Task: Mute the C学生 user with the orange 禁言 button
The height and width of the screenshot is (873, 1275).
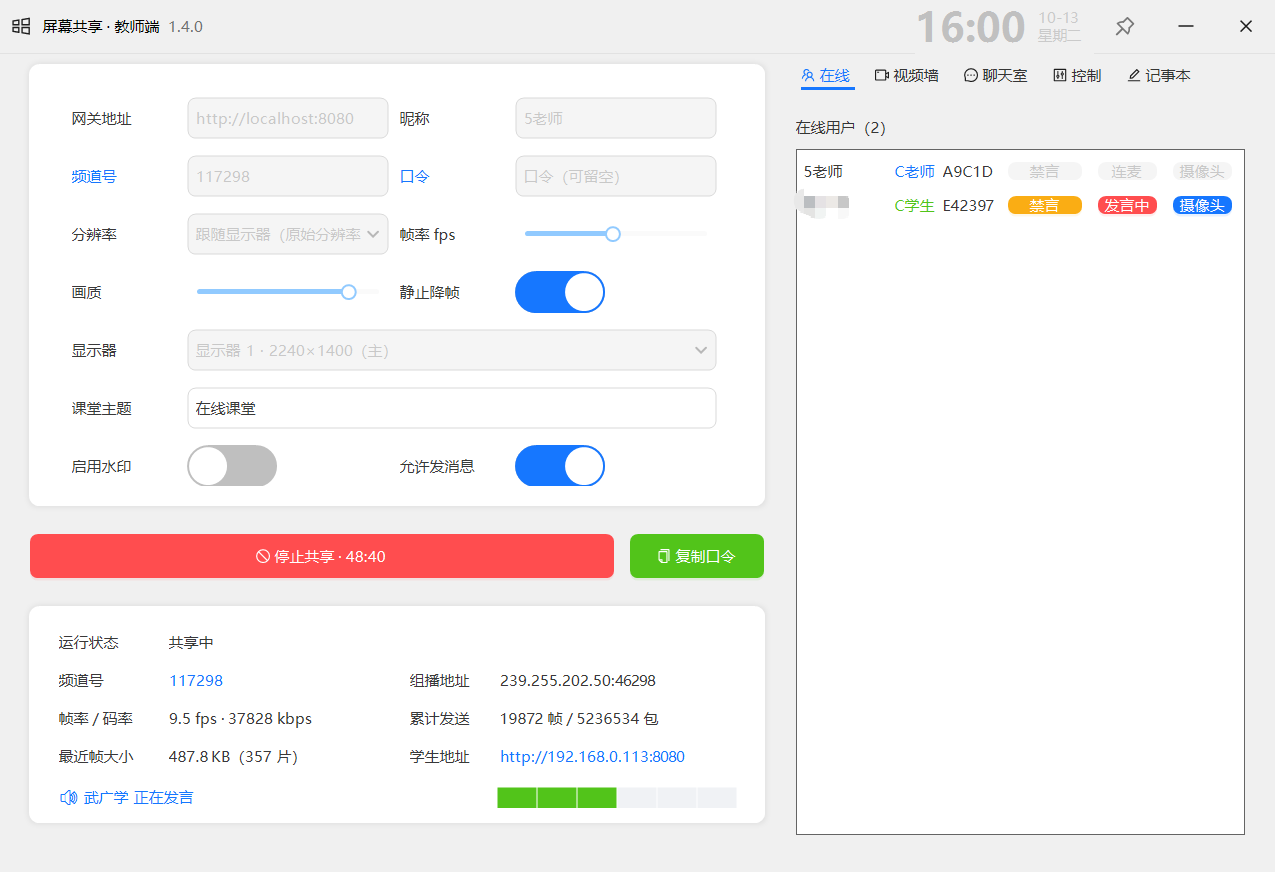Action: pos(1045,205)
